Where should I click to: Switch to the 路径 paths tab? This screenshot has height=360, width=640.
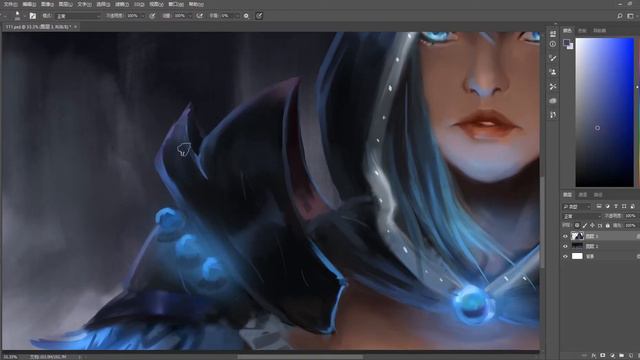[x=598, y=195]
